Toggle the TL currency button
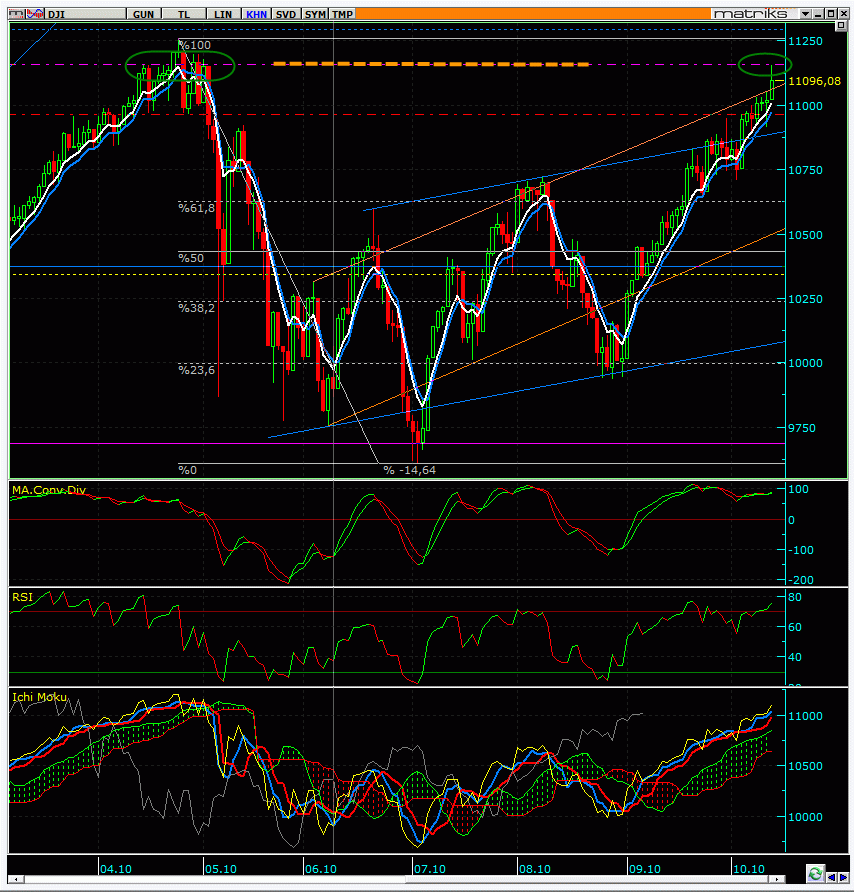Screen dimensions: 854x892 tap(184, 14)
